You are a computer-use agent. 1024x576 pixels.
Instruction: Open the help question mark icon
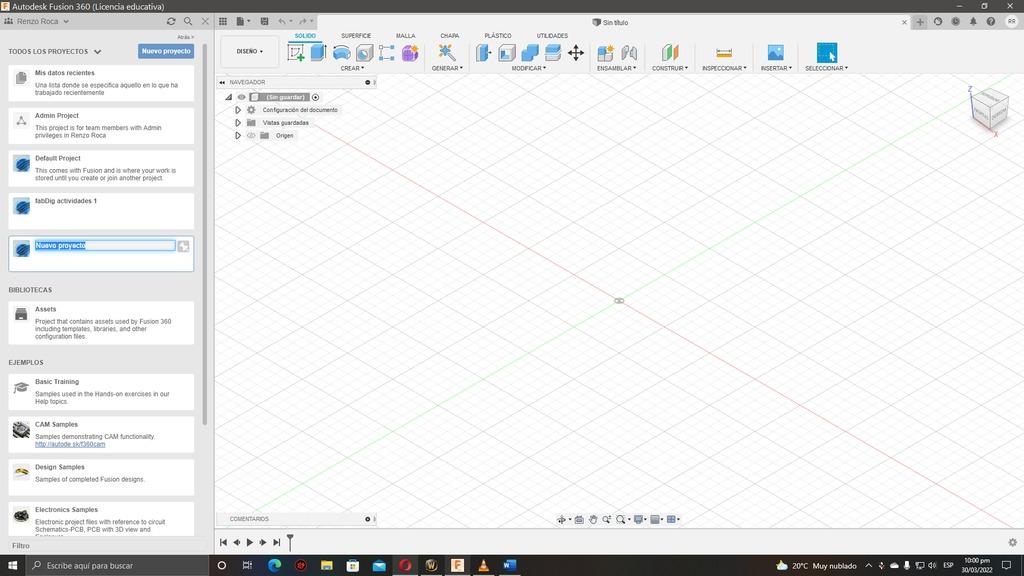(x=991, y=22)
